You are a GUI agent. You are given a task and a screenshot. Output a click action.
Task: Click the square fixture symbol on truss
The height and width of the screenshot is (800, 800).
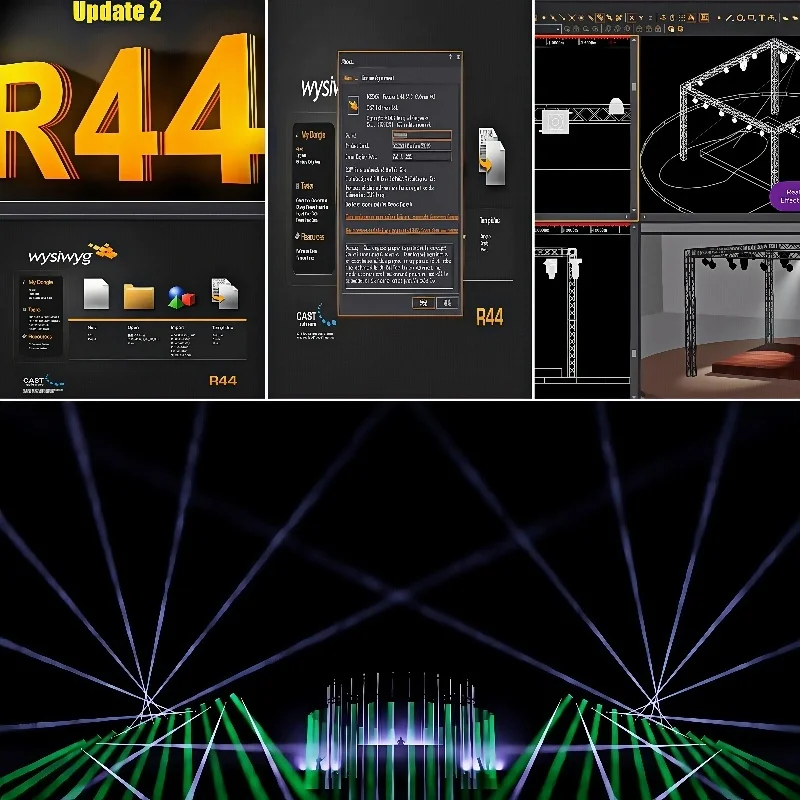pos(555,122)
